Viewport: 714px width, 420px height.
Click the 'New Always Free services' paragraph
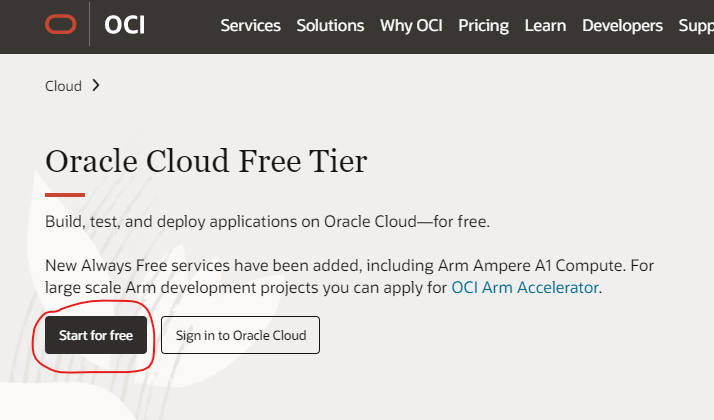tap(349, 277)
